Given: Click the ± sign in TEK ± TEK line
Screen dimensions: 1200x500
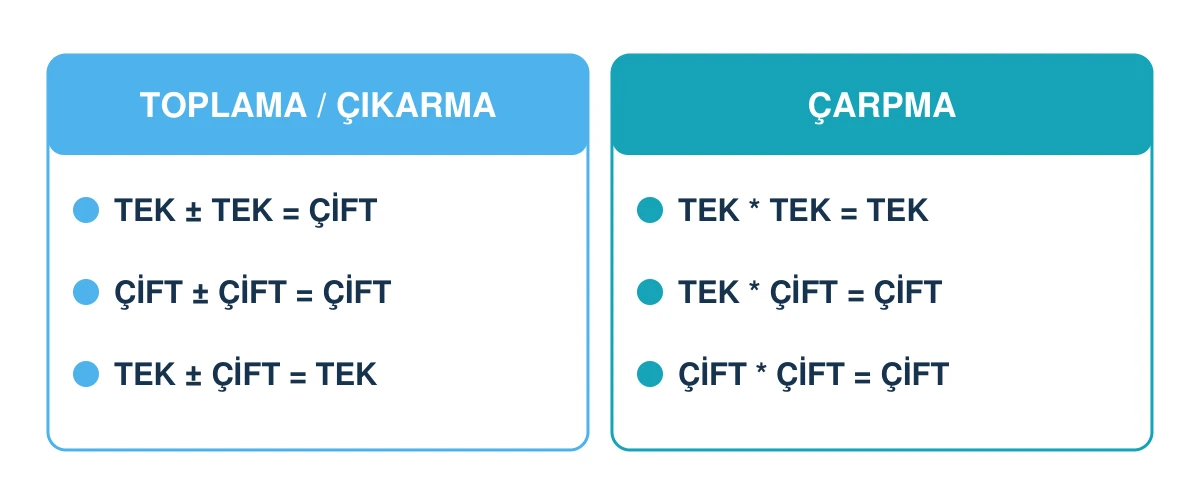Looking at the screenshot, I should point(193,212).
